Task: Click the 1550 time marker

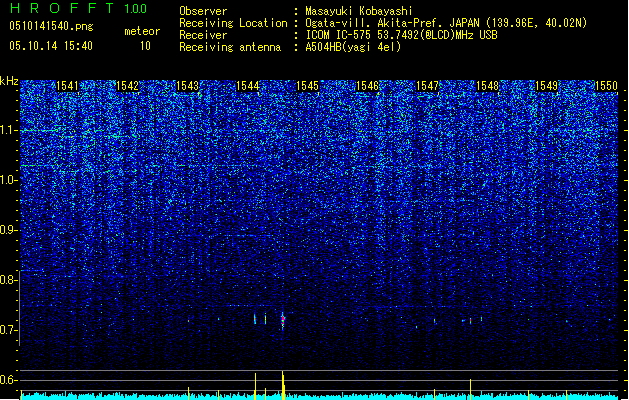Action: coord(607,86)
